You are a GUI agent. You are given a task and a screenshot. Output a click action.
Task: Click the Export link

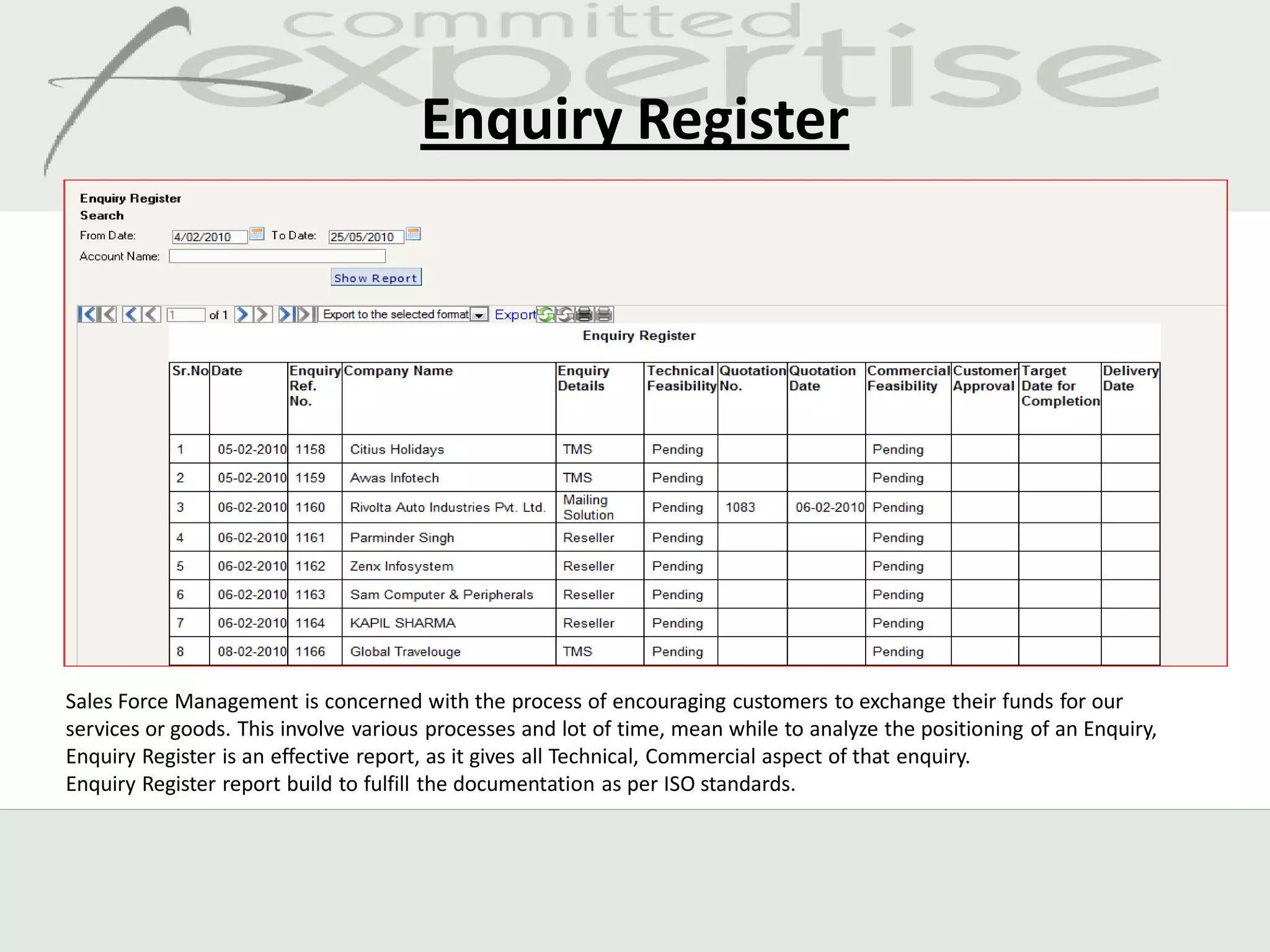click(x=515, y=314)
